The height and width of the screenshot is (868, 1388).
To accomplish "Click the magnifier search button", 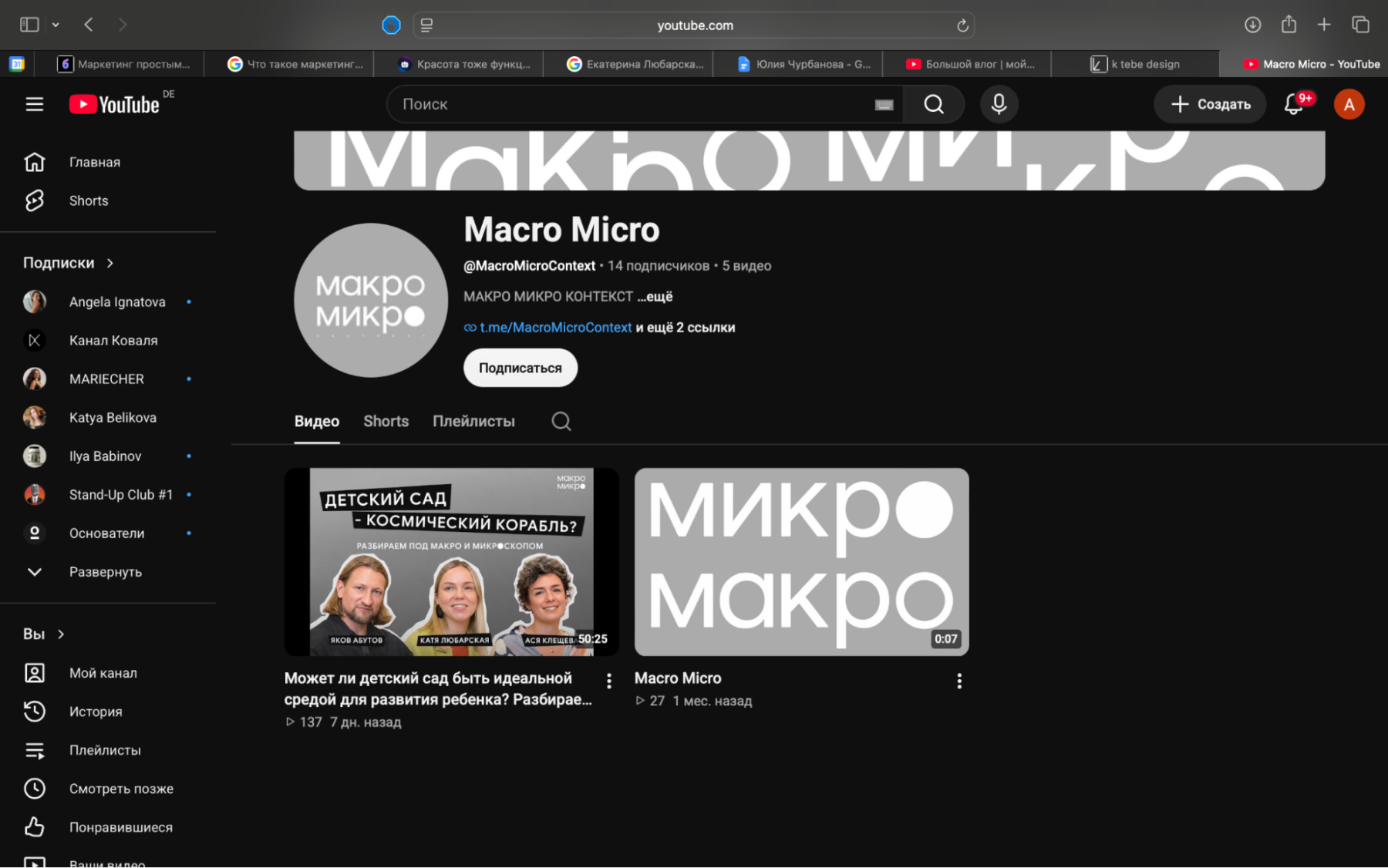I will (934, 104).
